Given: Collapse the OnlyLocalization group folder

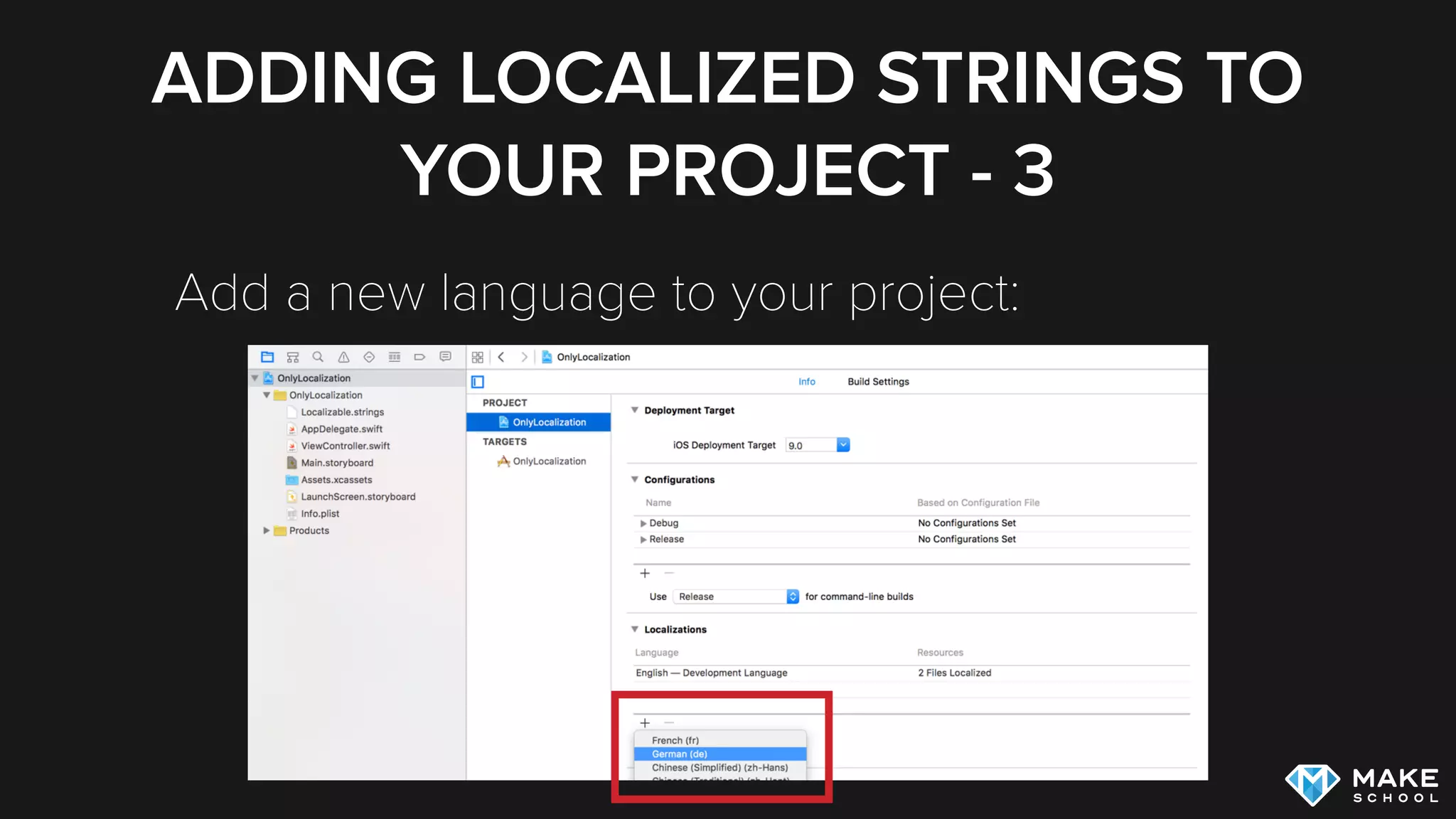Looking at the screenshot, I should tap(267, 395).
